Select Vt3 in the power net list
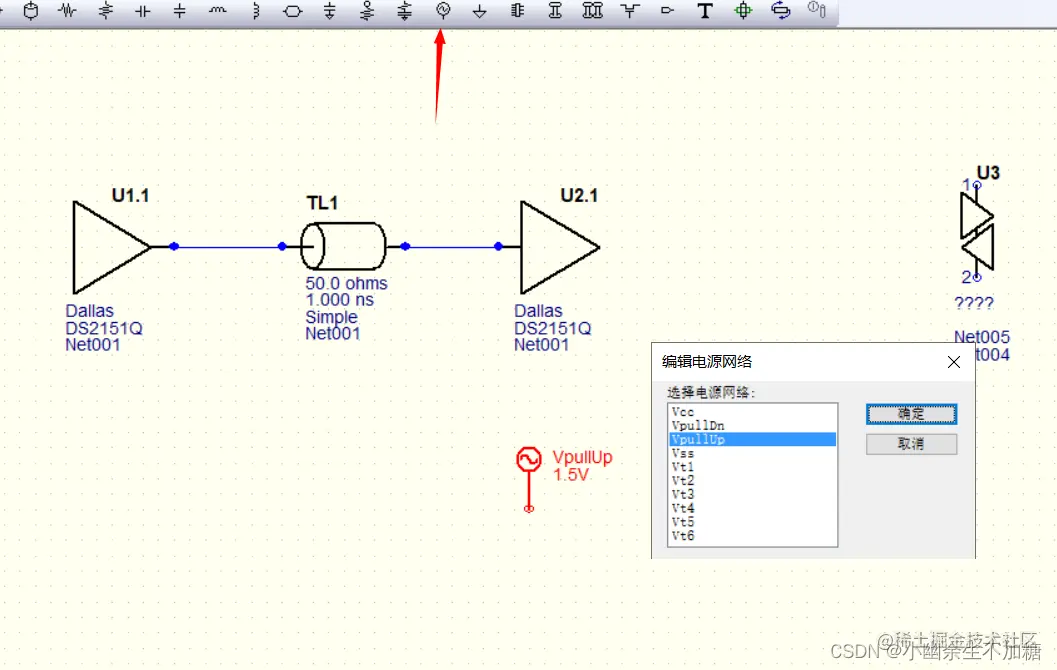 tap(752, 495)
